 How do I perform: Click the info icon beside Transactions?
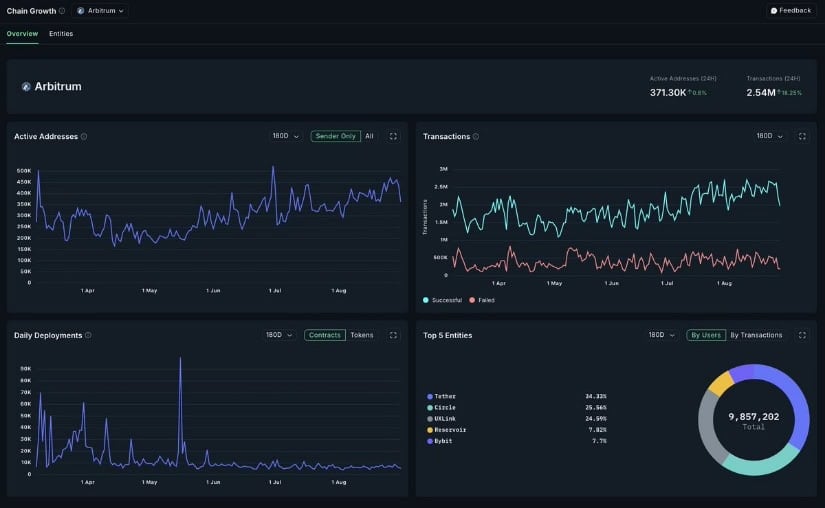click(476, 136)
